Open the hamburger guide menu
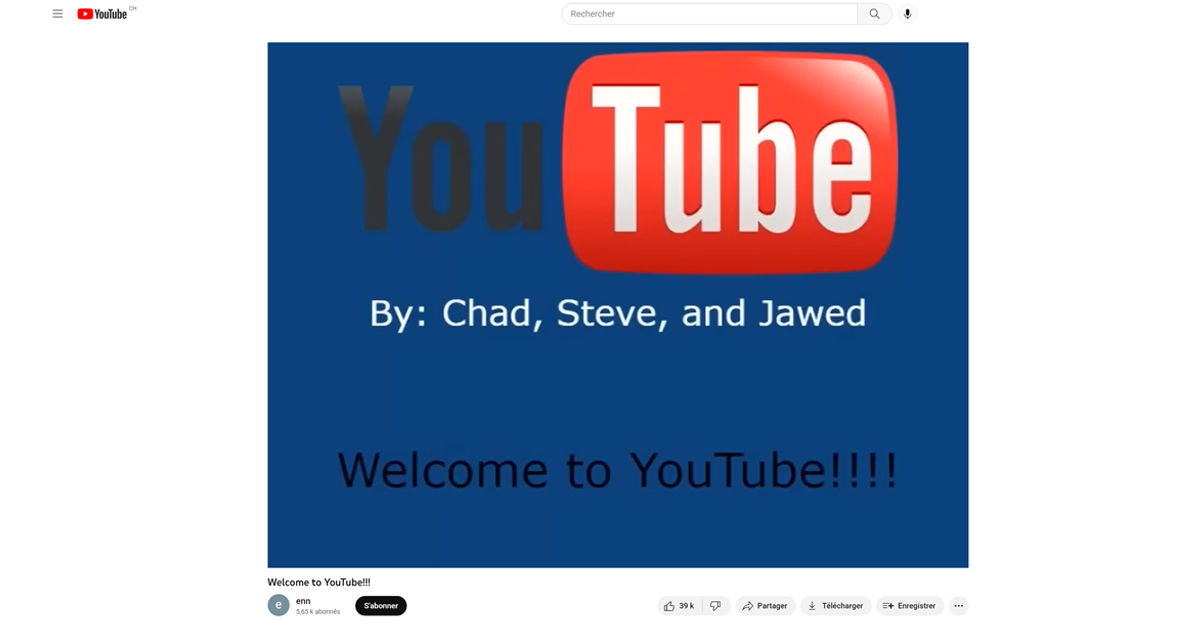The height and width of the screenshot is (630, 1200). point(58,14)
